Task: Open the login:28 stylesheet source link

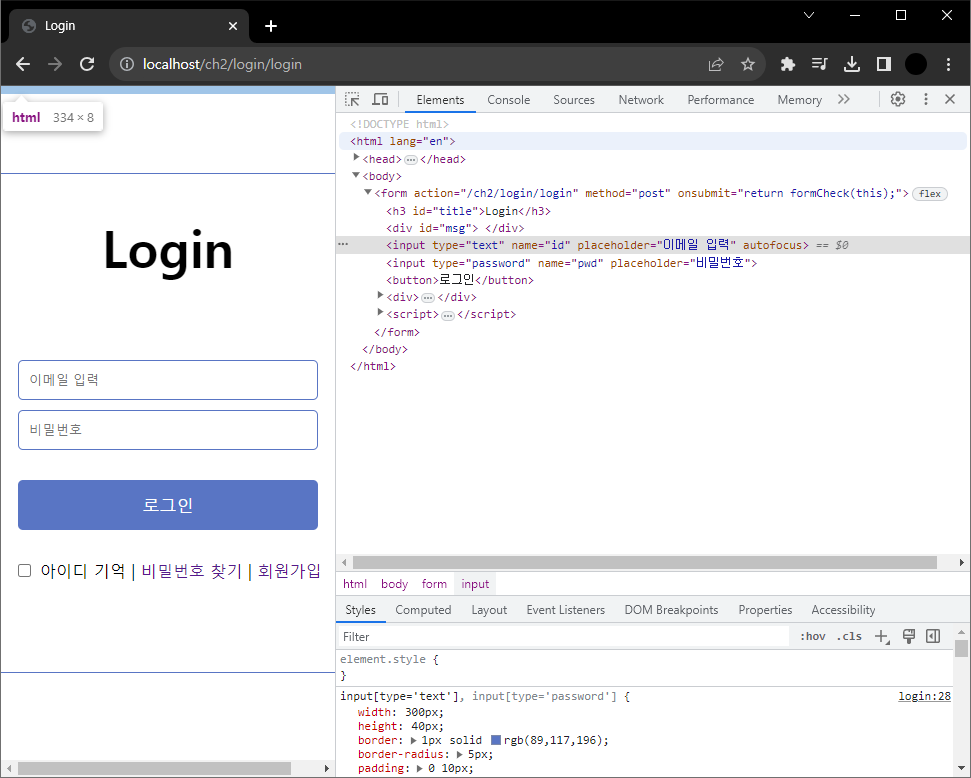Action: 924,696
